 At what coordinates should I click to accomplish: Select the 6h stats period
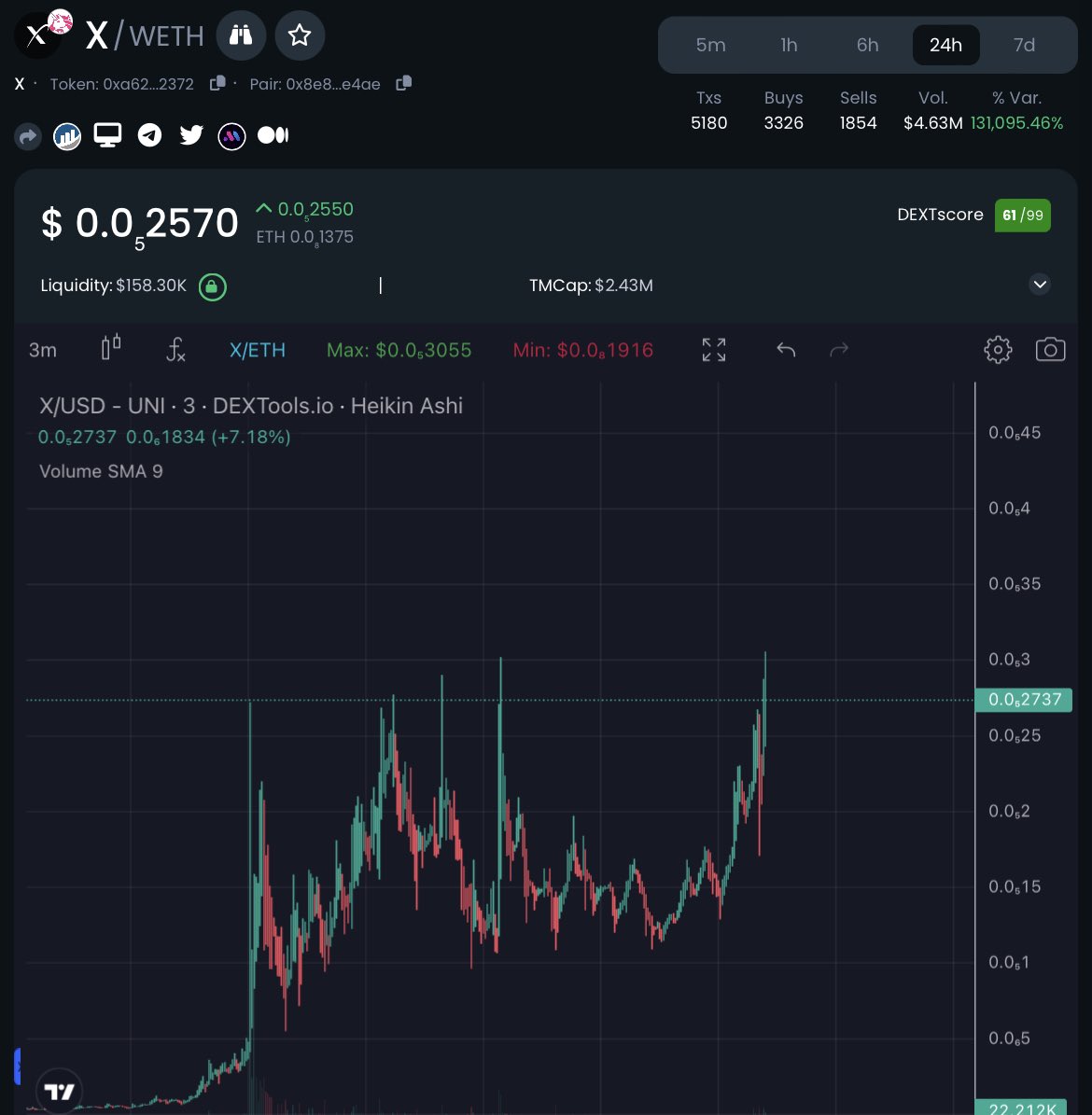pyautogui.click(x=867, y=45)
